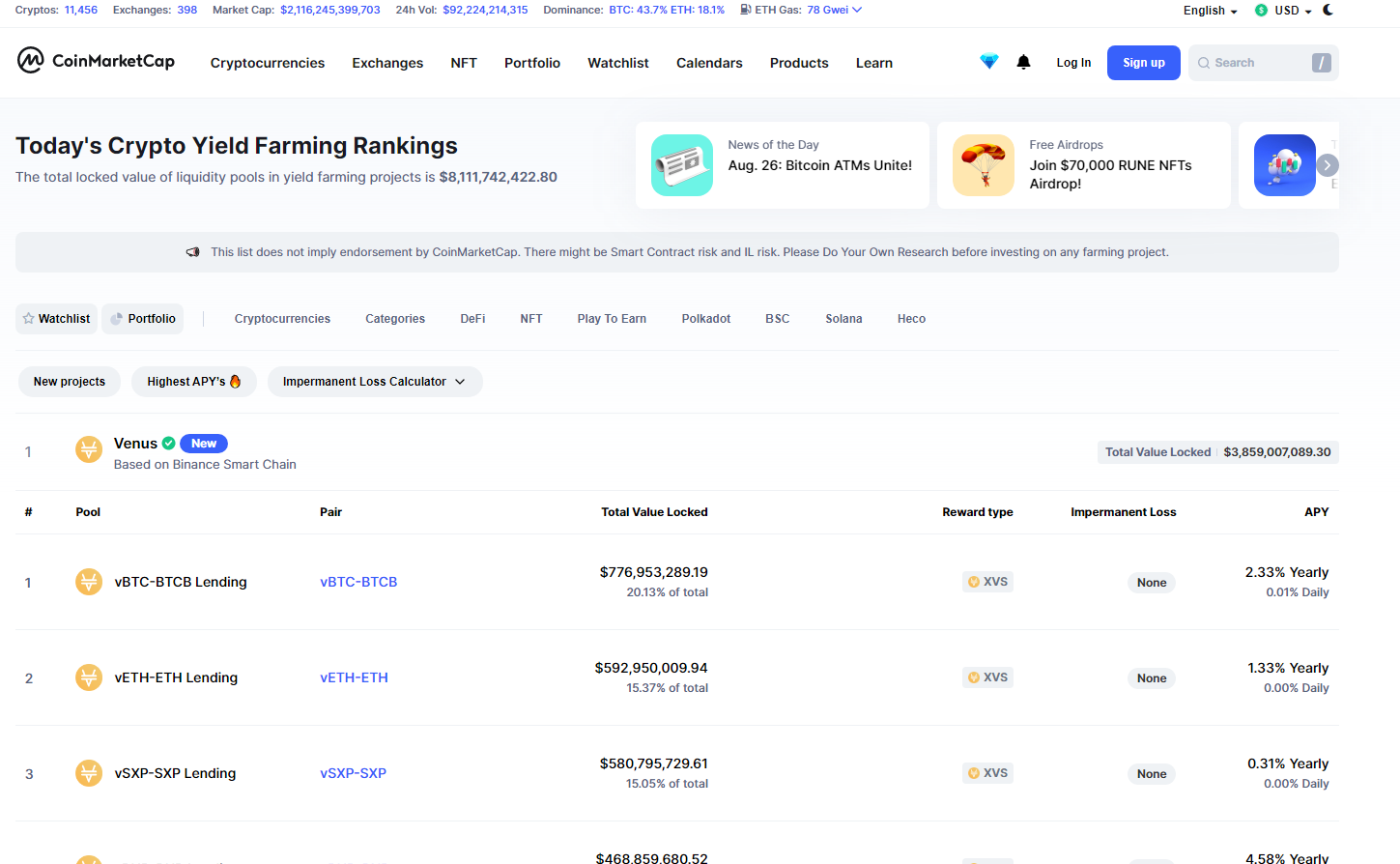The width and height of the screenshot is (1400, 864).
Task: Click XVS reward badge in vETH-ETH row
Action: 987,677
